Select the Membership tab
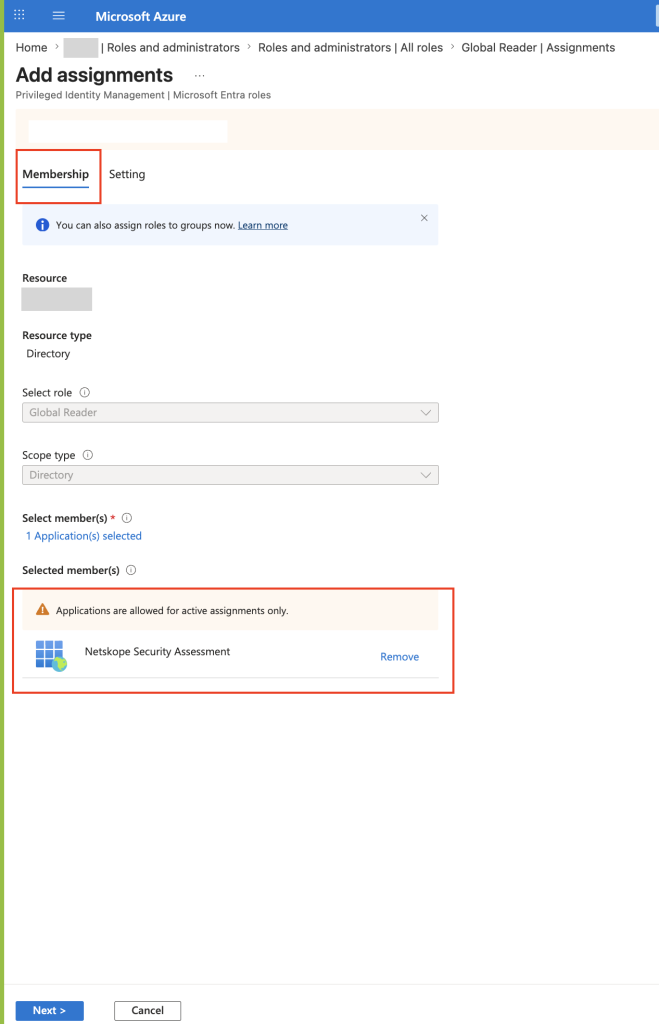The height and width of the screenshot is (1024, 659). pos(56,174)
